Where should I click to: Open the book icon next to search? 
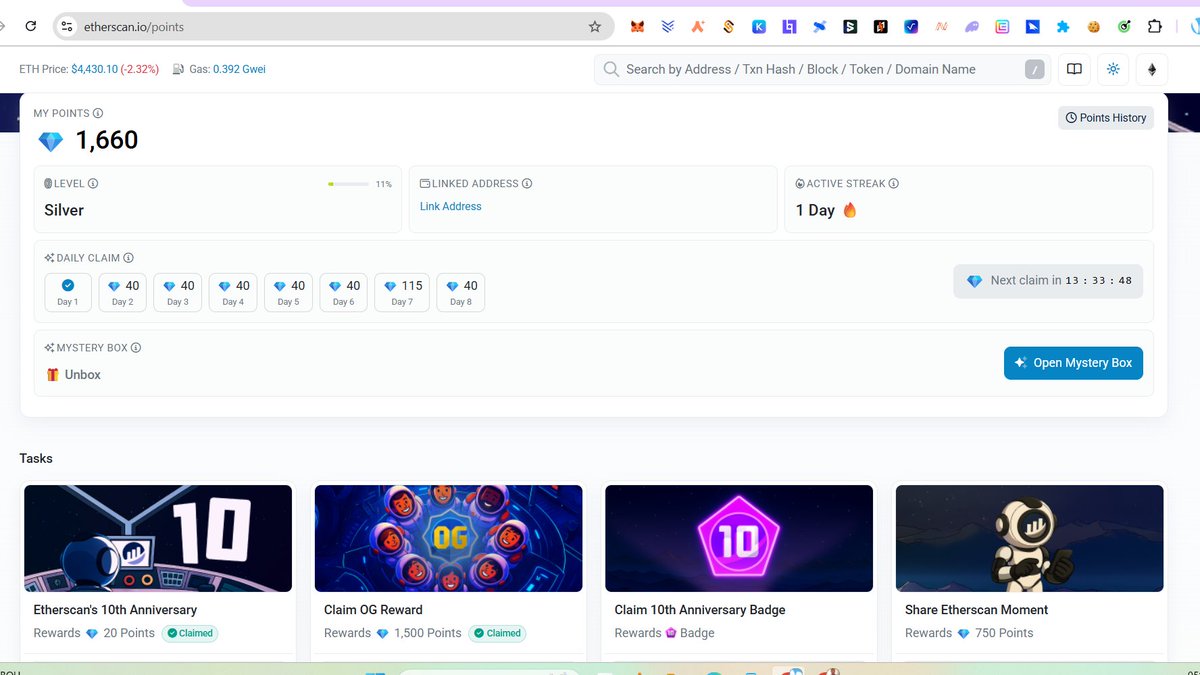click(x=1074, y=69)
